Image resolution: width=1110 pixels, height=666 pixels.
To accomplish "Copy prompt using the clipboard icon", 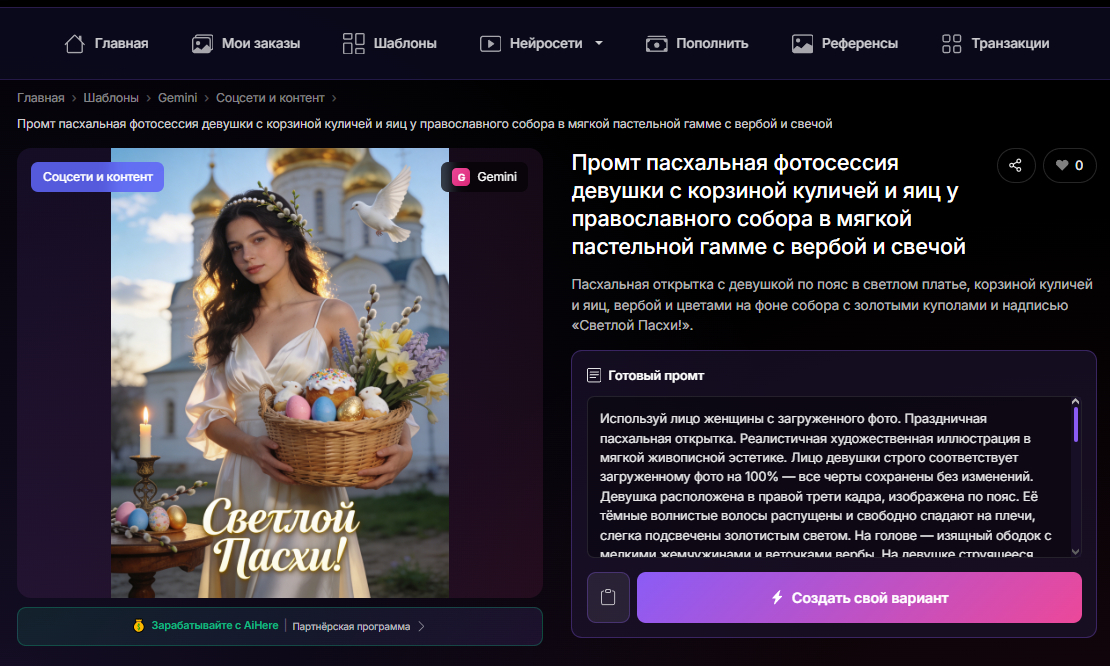I will click(x=608, y=597).
